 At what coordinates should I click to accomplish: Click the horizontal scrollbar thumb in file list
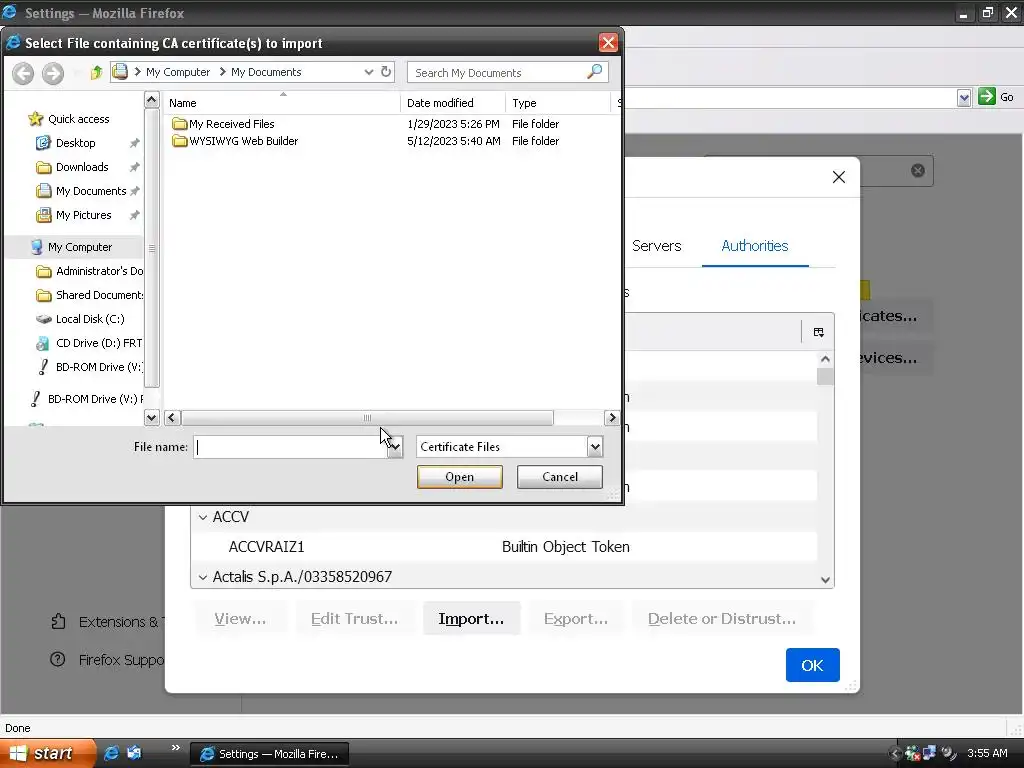click(x=367, y=418)
